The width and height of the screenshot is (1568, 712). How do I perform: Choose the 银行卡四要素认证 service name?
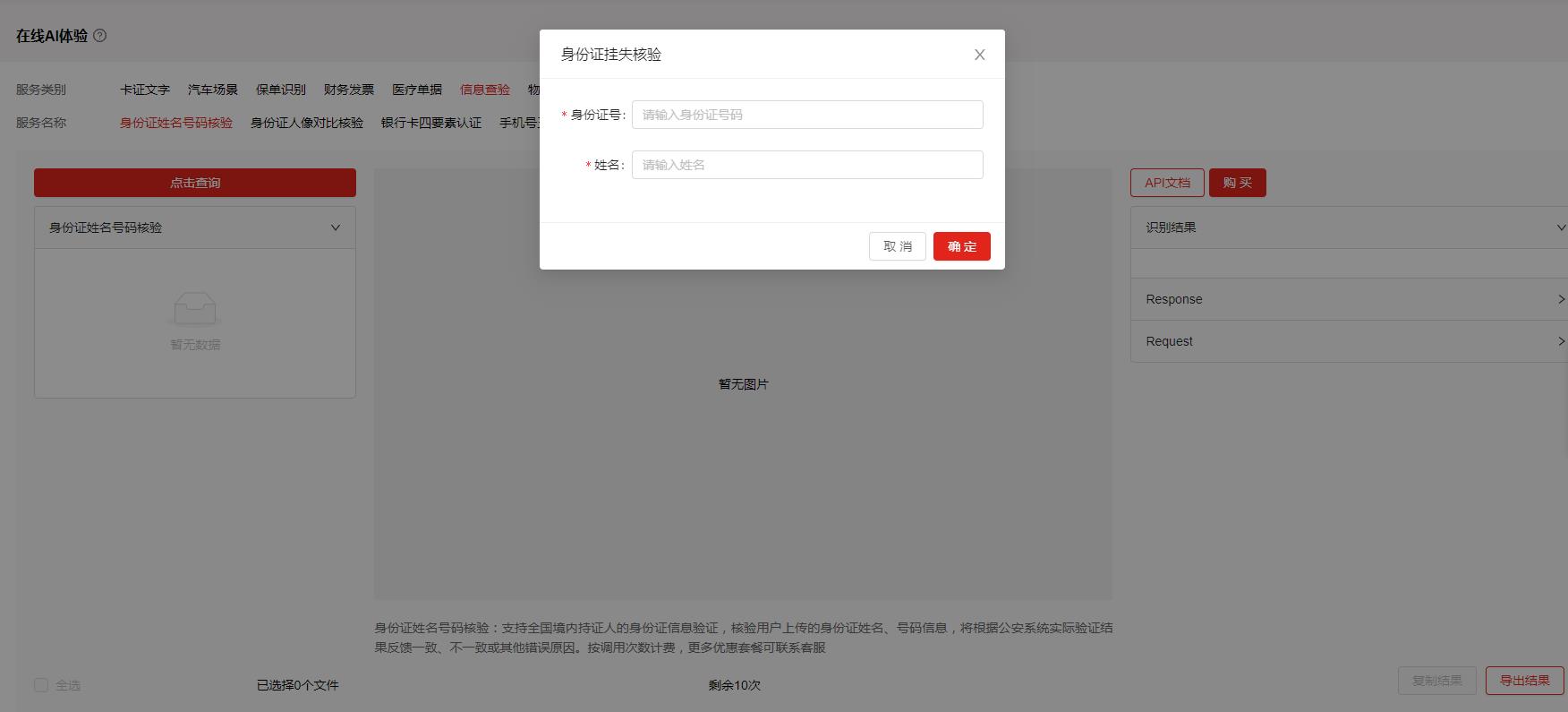pyautogui.click(x=431, y=123)
